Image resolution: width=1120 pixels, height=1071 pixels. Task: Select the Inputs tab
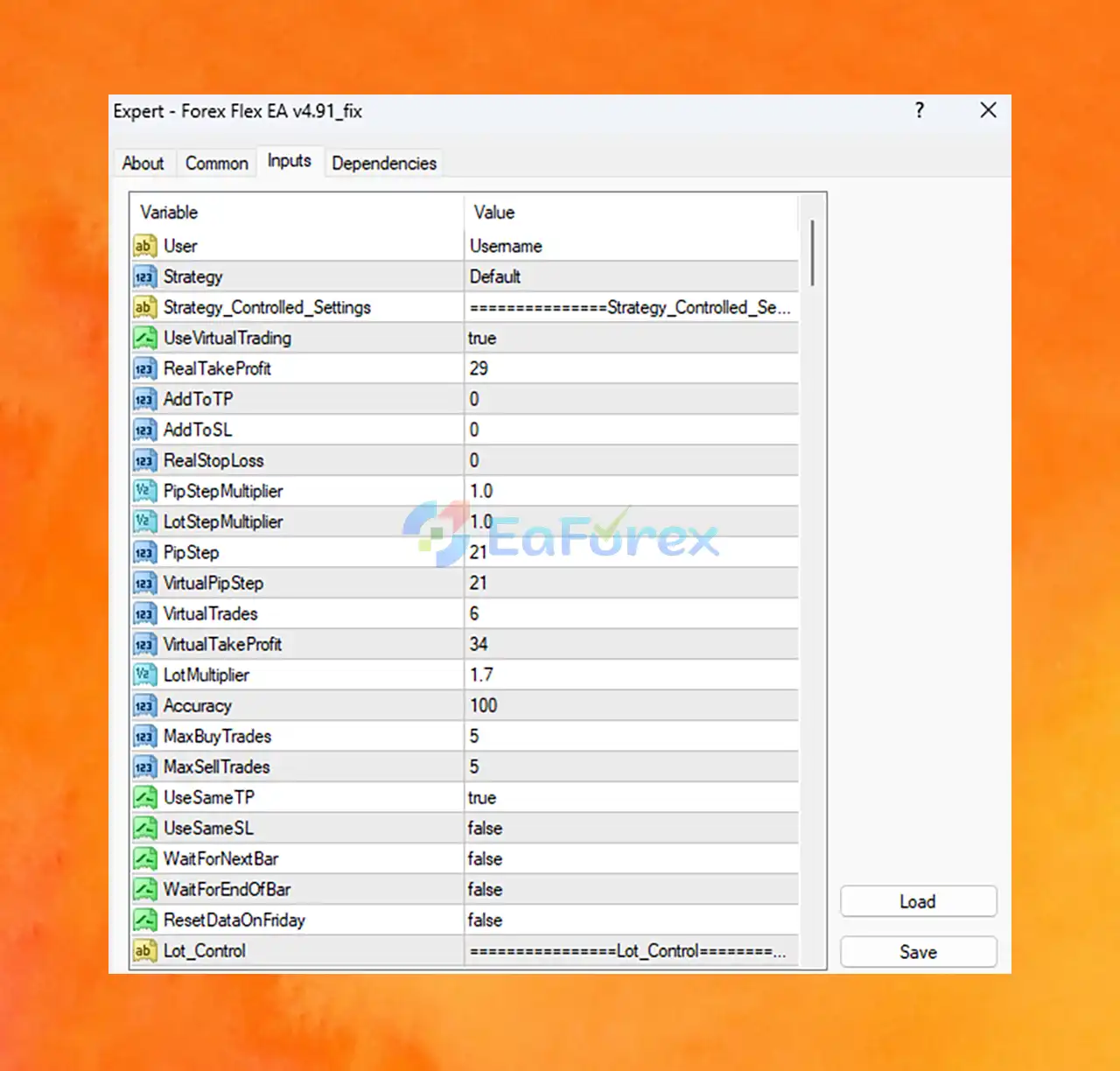click(x=290, y=161)
